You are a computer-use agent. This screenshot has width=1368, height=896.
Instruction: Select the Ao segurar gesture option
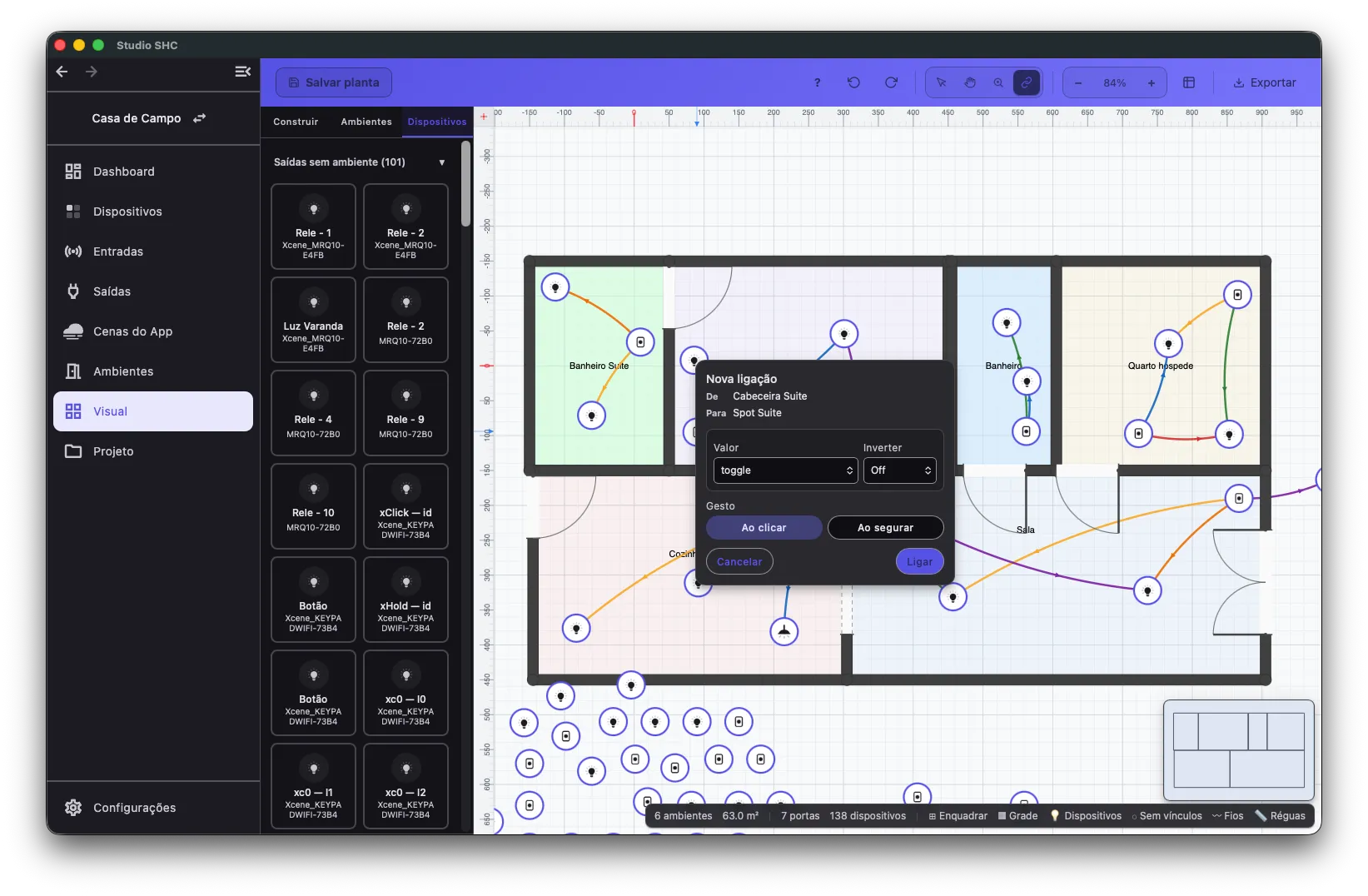pyautogui.click(x=885, y=528)
